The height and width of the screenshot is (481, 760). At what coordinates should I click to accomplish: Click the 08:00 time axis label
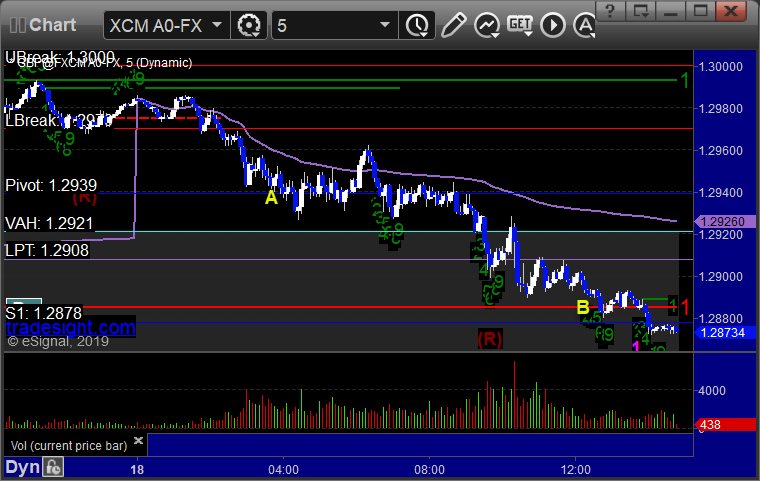[x=429, y=469]
